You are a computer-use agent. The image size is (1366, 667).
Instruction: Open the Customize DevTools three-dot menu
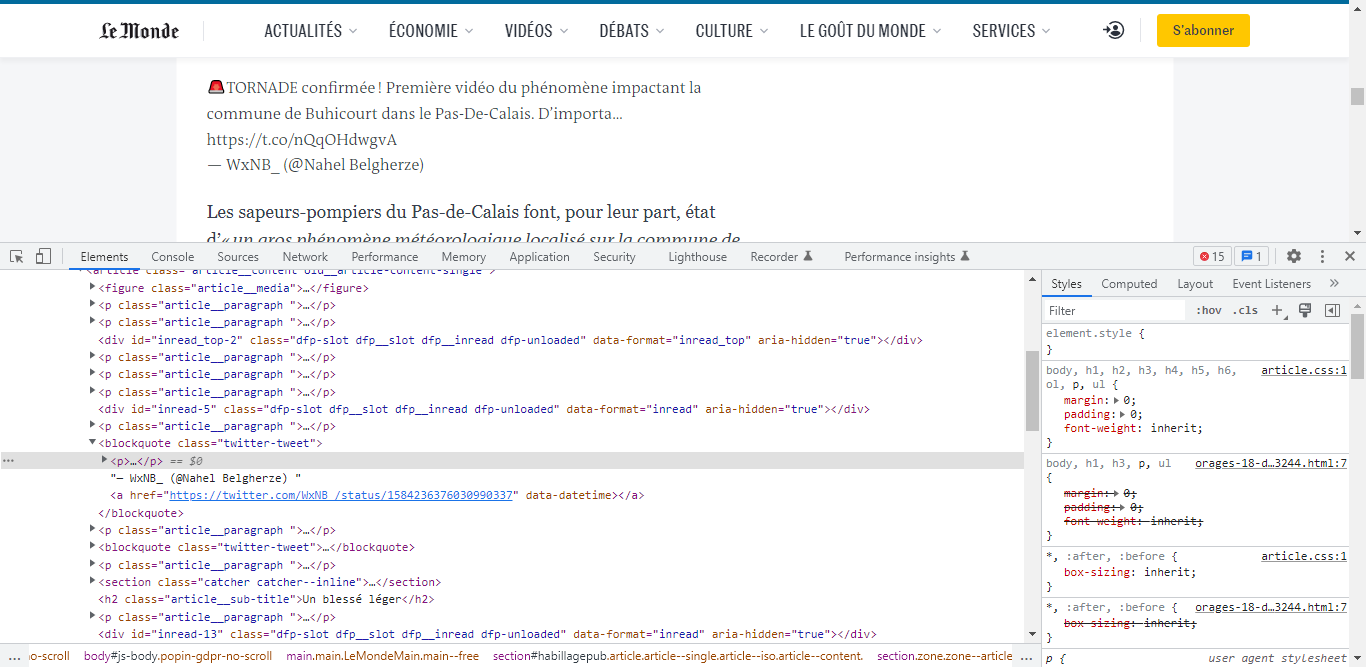1322,256
